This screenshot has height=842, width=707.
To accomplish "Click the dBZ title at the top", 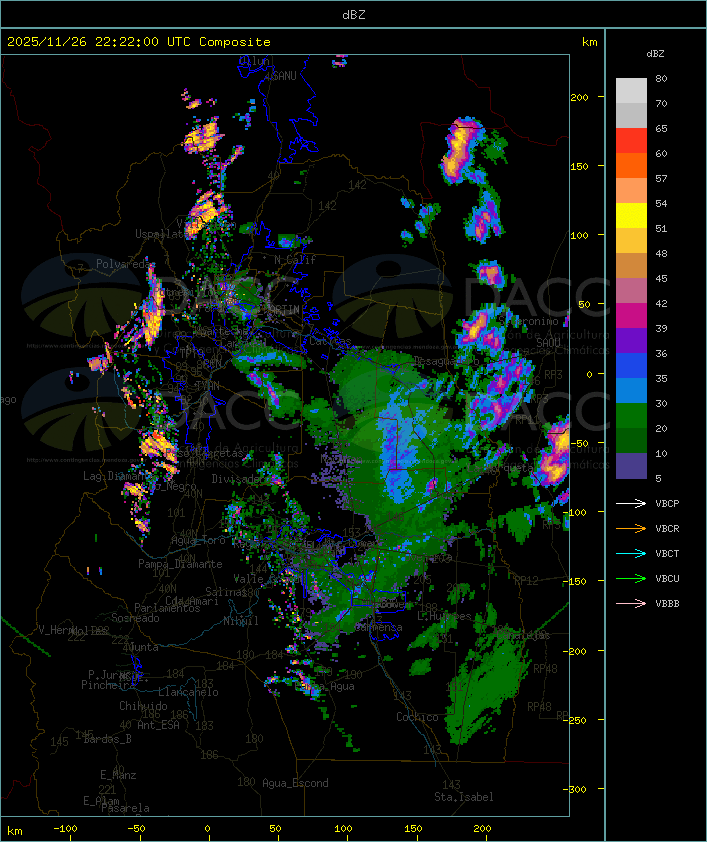I will tap(354, 15).
